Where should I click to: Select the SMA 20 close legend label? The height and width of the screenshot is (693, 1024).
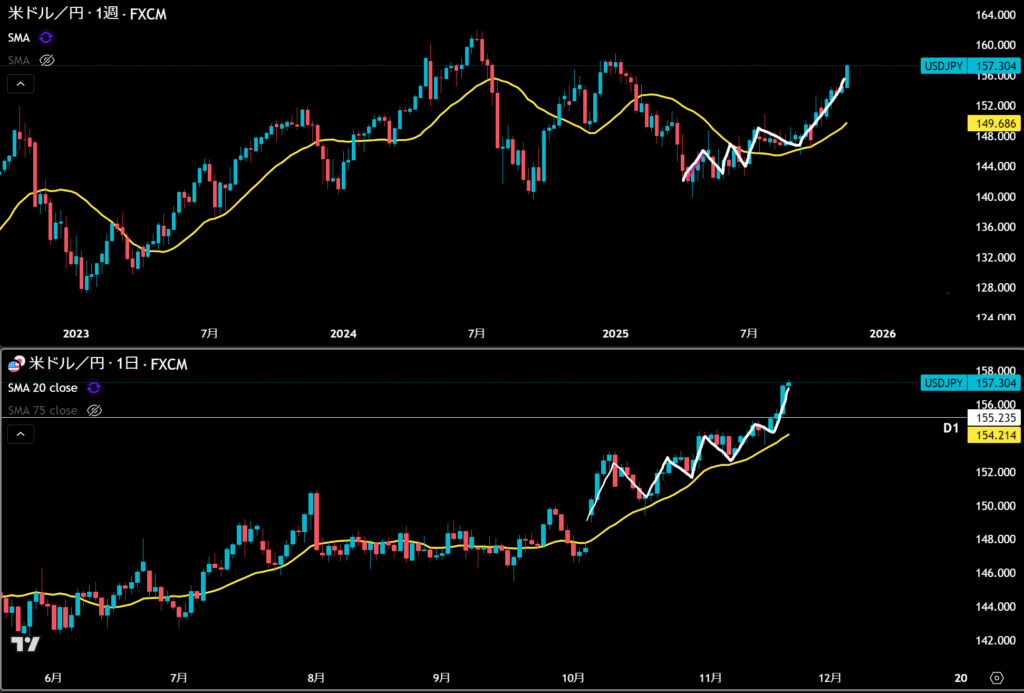click(44, 387)
